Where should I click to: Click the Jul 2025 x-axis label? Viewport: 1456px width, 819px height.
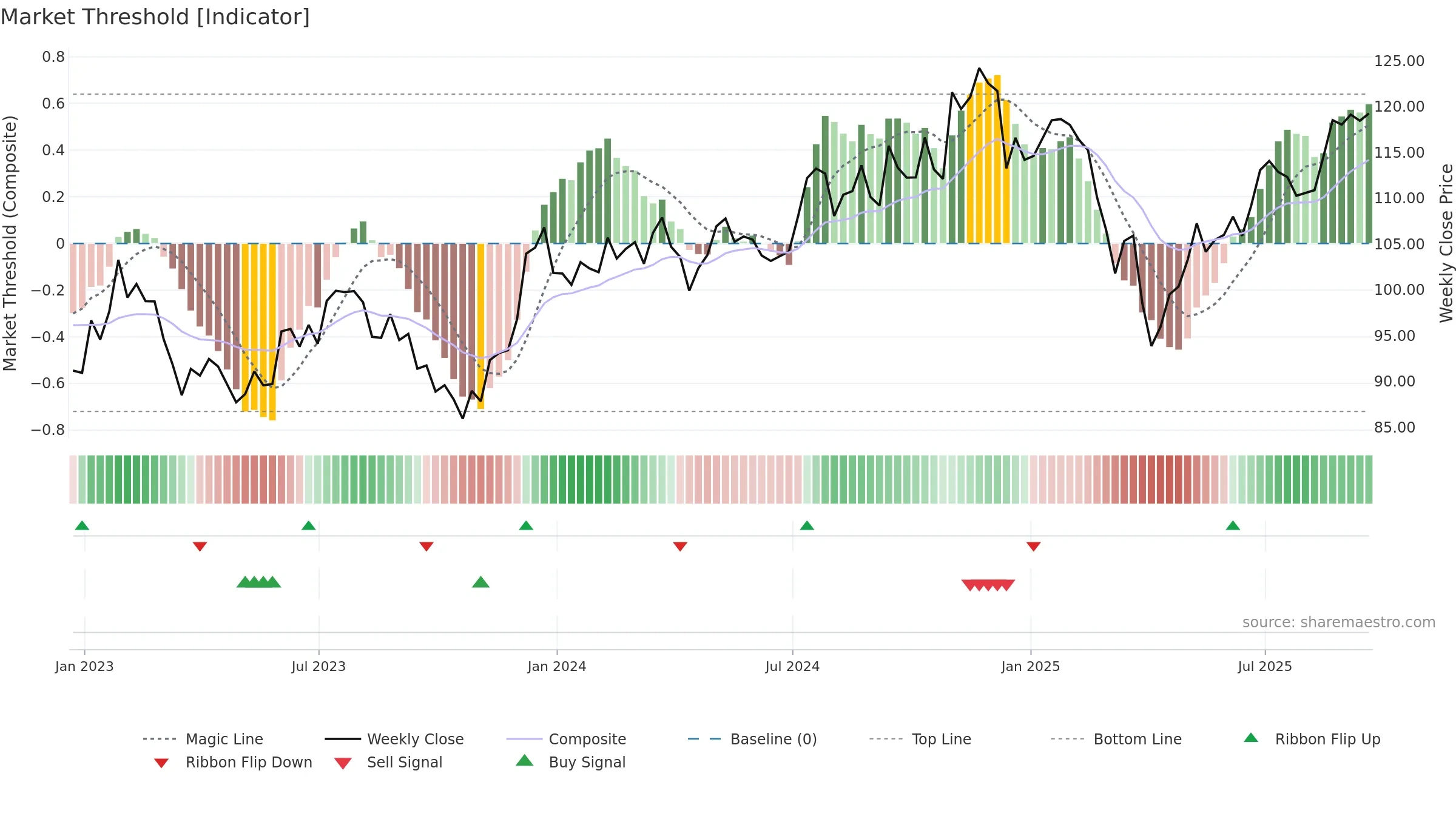click(x=1265, y=667)
